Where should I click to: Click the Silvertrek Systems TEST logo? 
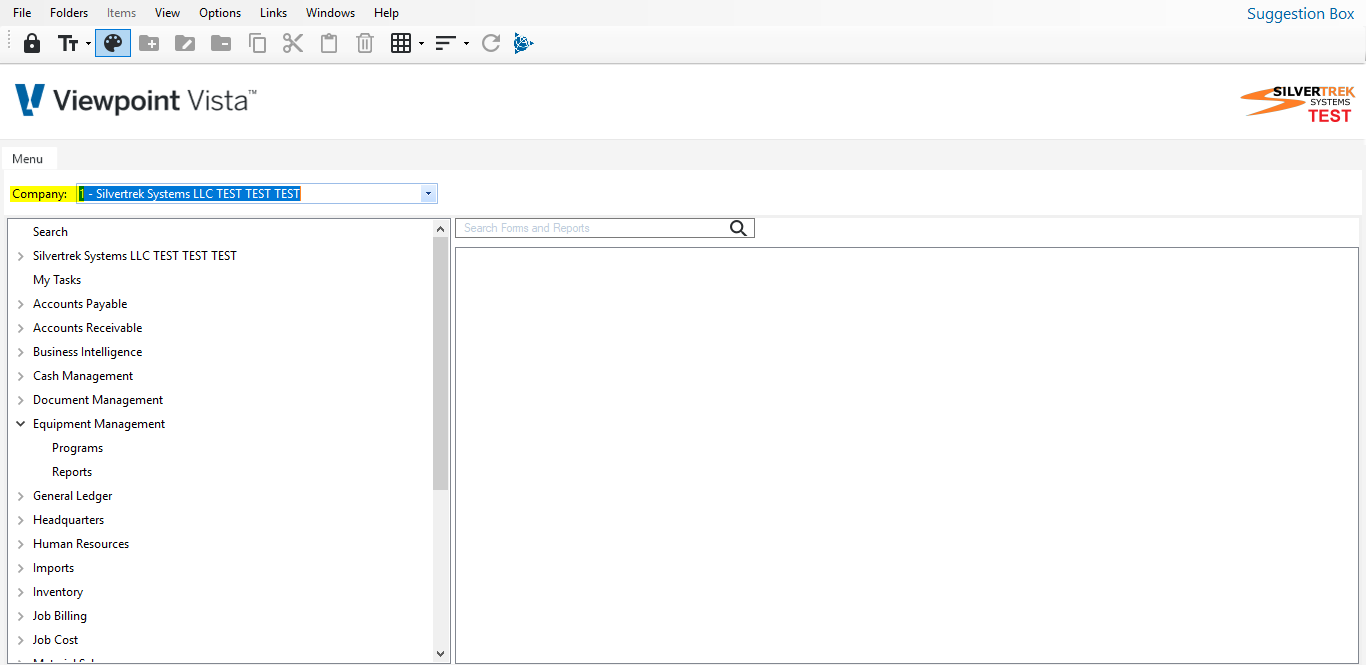[x=1298, y=104]
